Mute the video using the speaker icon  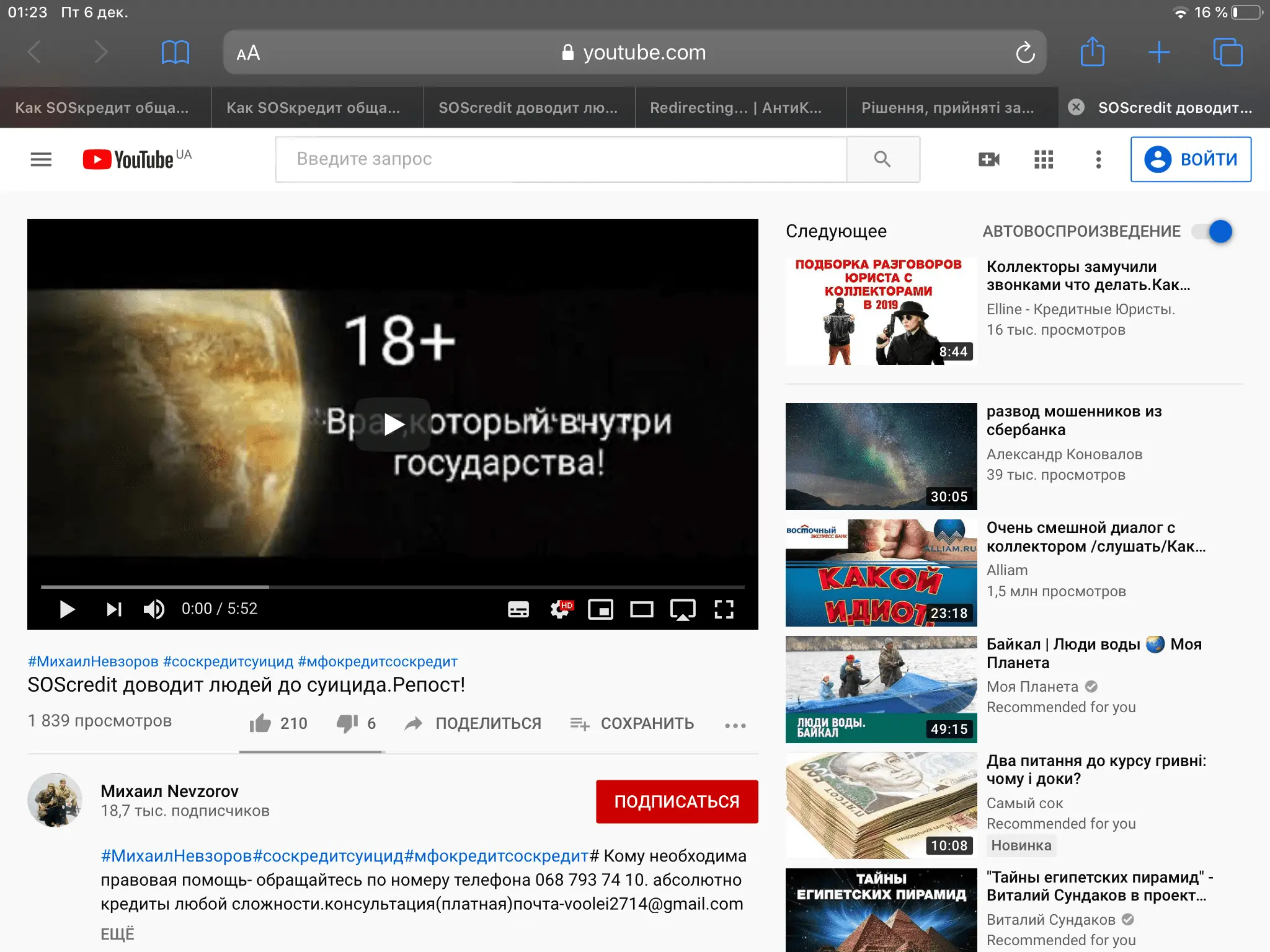154,609
